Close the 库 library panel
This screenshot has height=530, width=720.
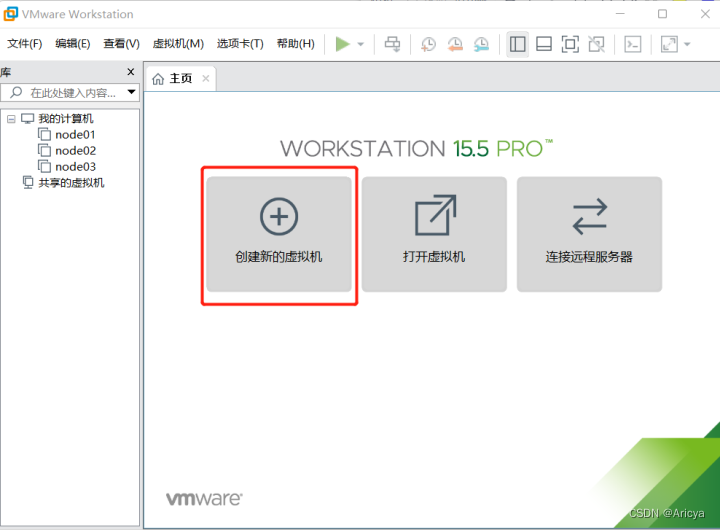[x=130, y=72]
